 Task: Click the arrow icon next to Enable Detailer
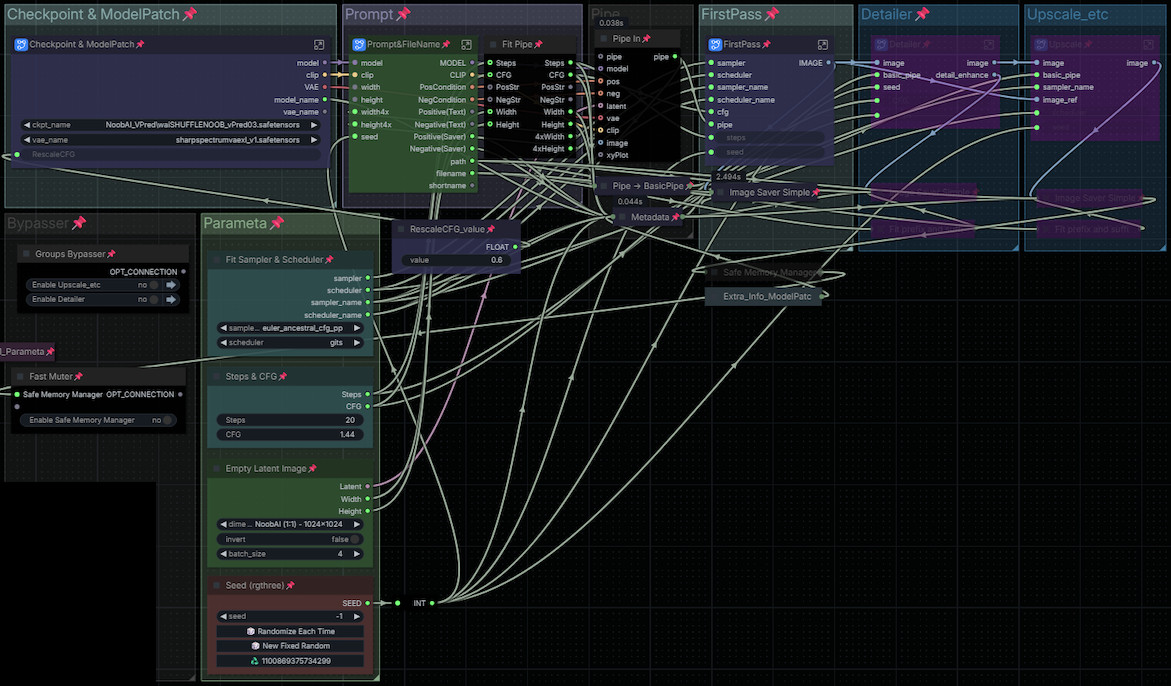(x=171, y=299)
